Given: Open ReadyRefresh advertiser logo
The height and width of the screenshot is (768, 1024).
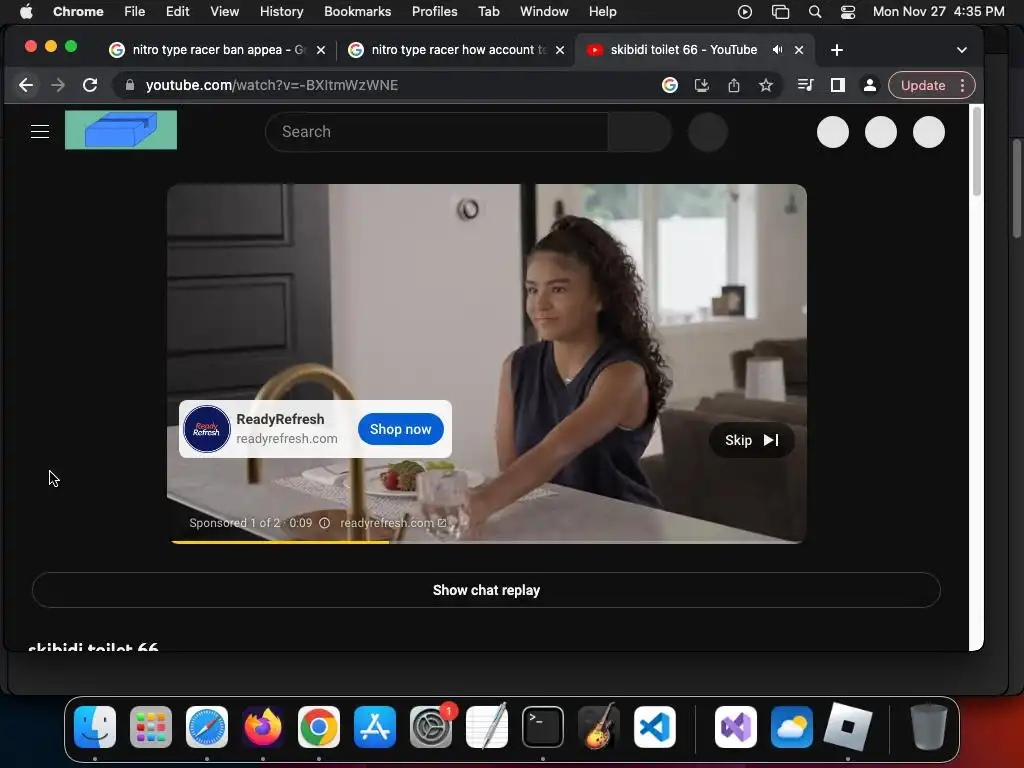Looking at the screenshot, I should pos(206,429).
